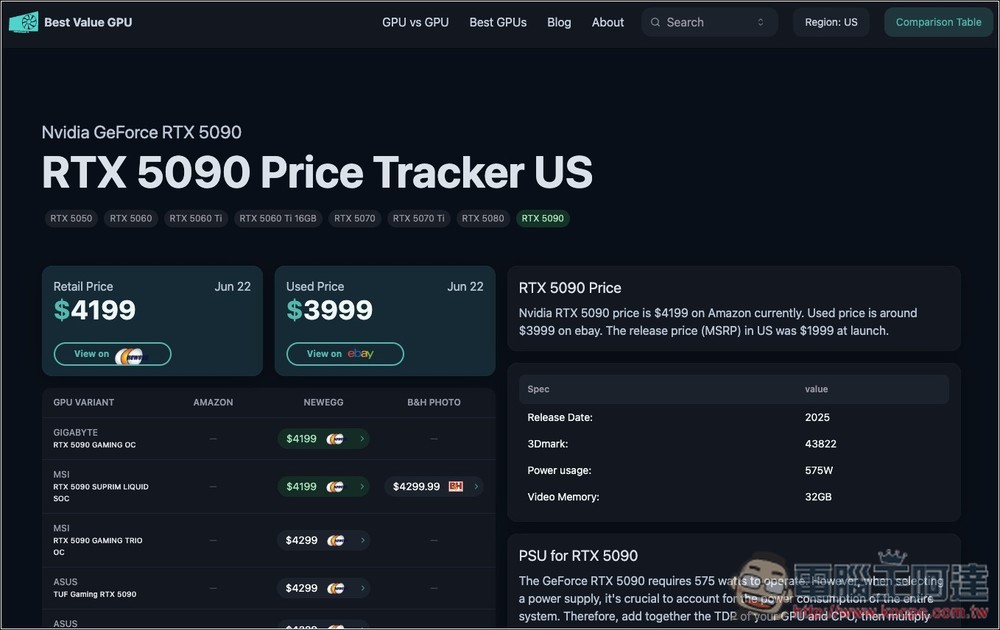This screenshot has width=1000, height=630.
Task: Click Newegg icon in Gigabyte Gaming OC row
Action: 335,439
